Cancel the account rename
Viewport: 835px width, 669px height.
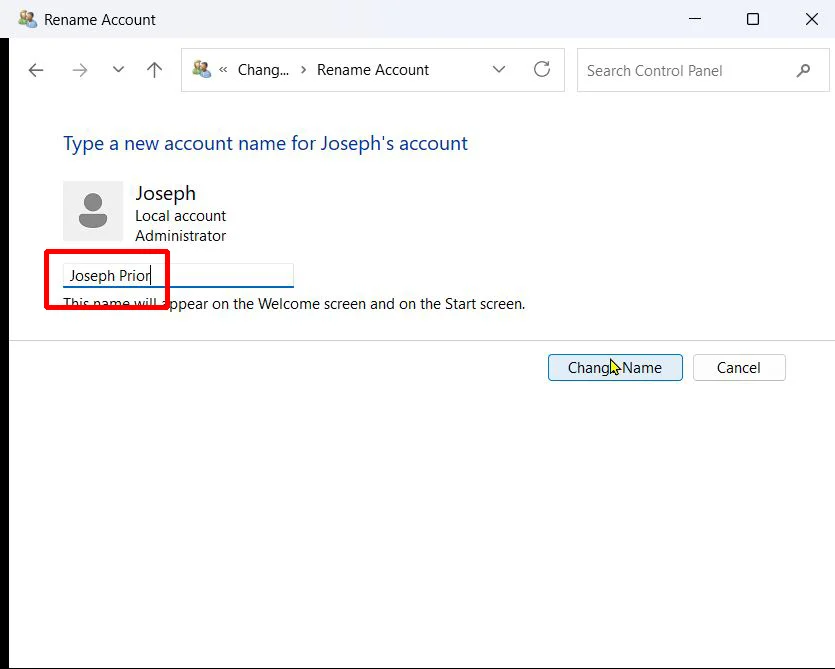pyautogui.click(x=739, y=368)
